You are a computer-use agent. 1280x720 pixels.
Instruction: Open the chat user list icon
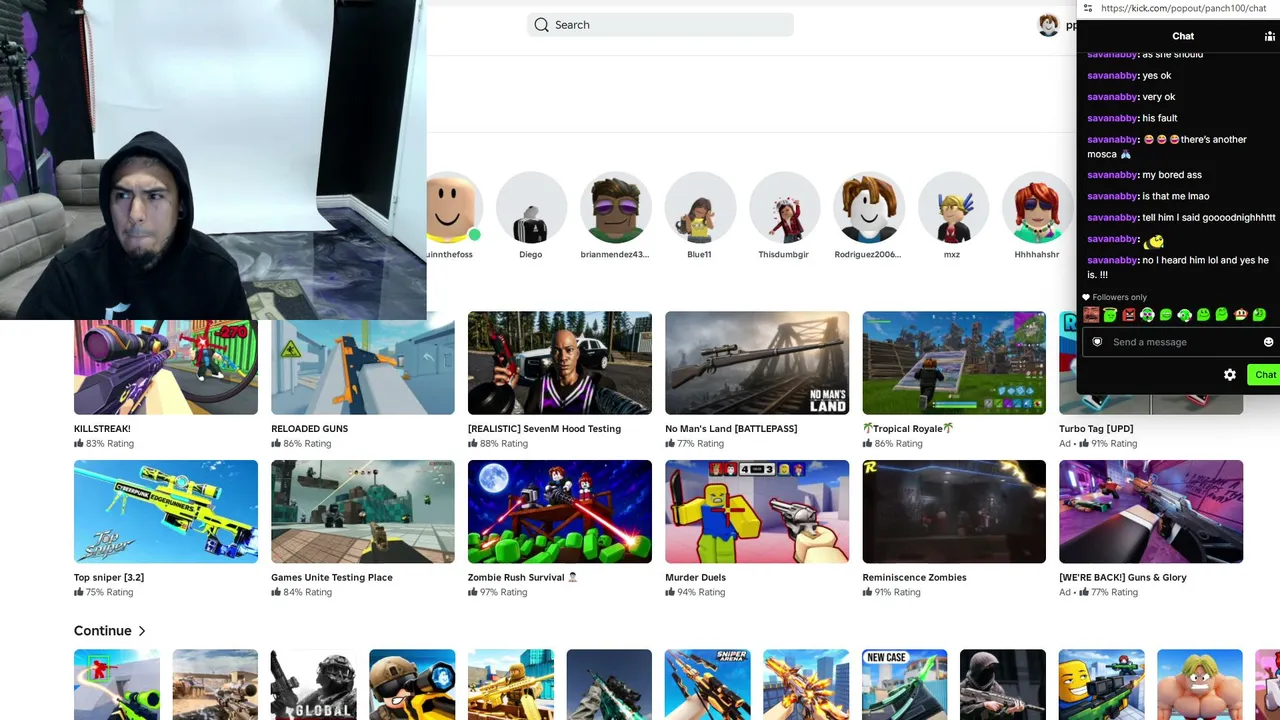(x=1270, y=36)
